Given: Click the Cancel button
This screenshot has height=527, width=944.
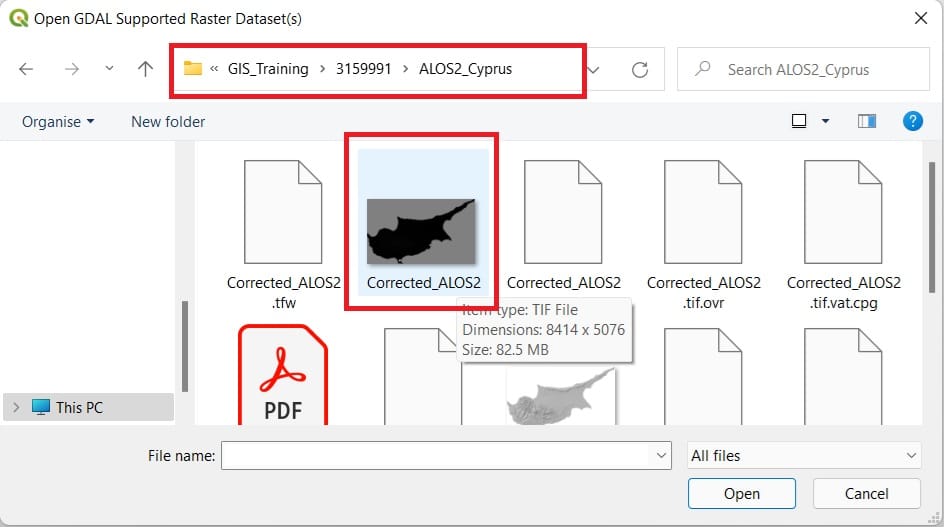Looking at the screenshot, I should point(866,494).
